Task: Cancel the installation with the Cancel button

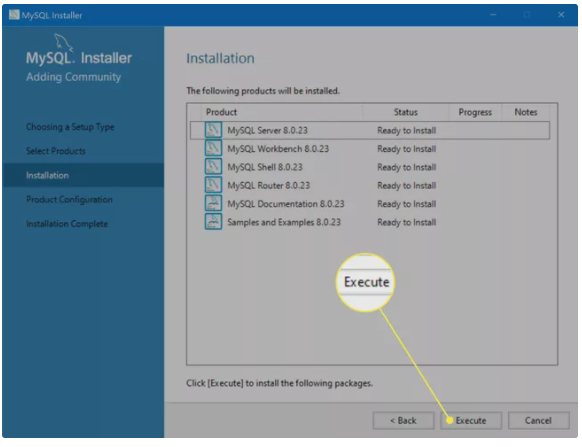Action: [538, 420]
